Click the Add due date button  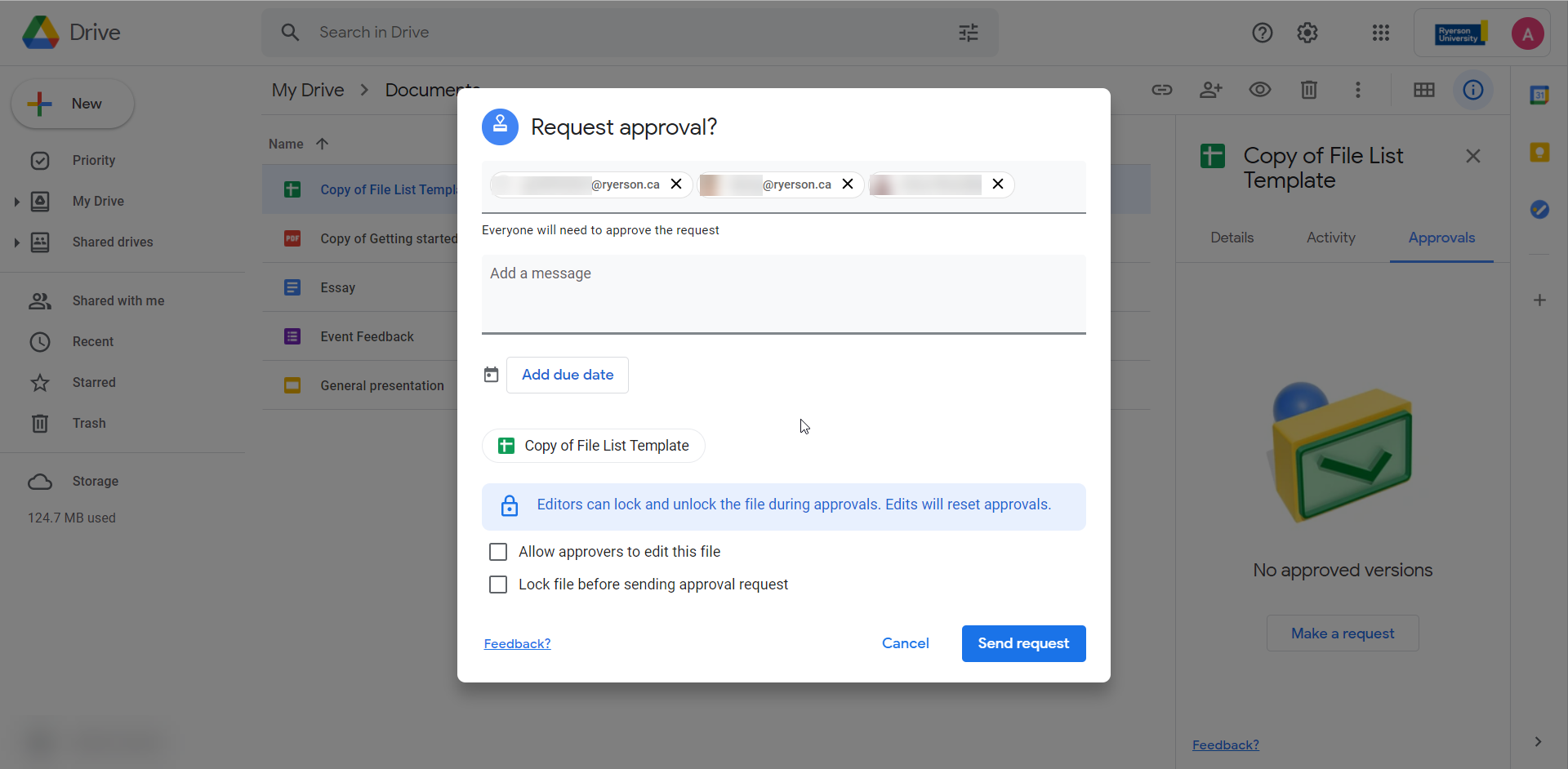pyautogui.click(x=568, y=375)
